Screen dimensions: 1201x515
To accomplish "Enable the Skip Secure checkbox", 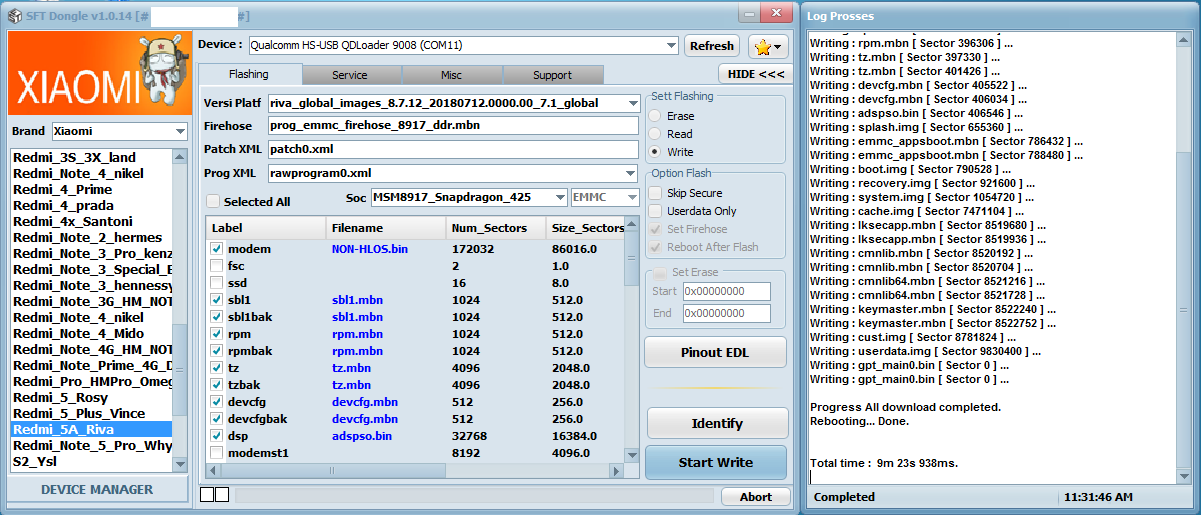I will click(656, 193).
